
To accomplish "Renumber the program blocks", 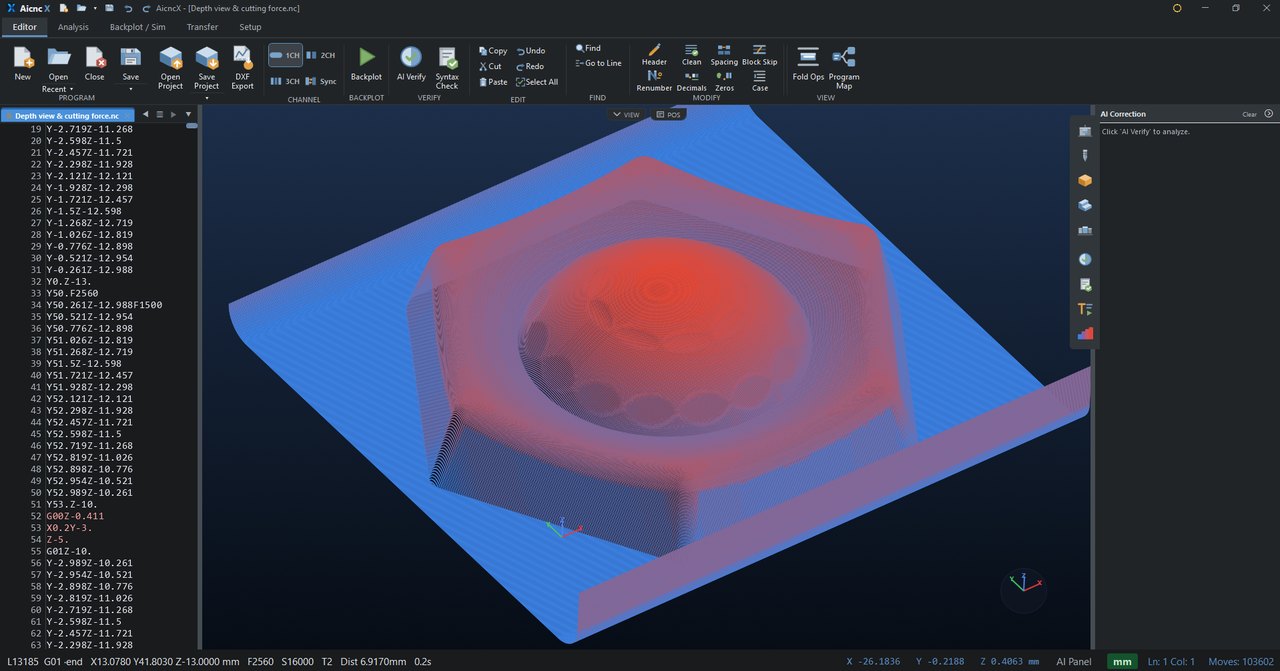I will coord(654,81).
